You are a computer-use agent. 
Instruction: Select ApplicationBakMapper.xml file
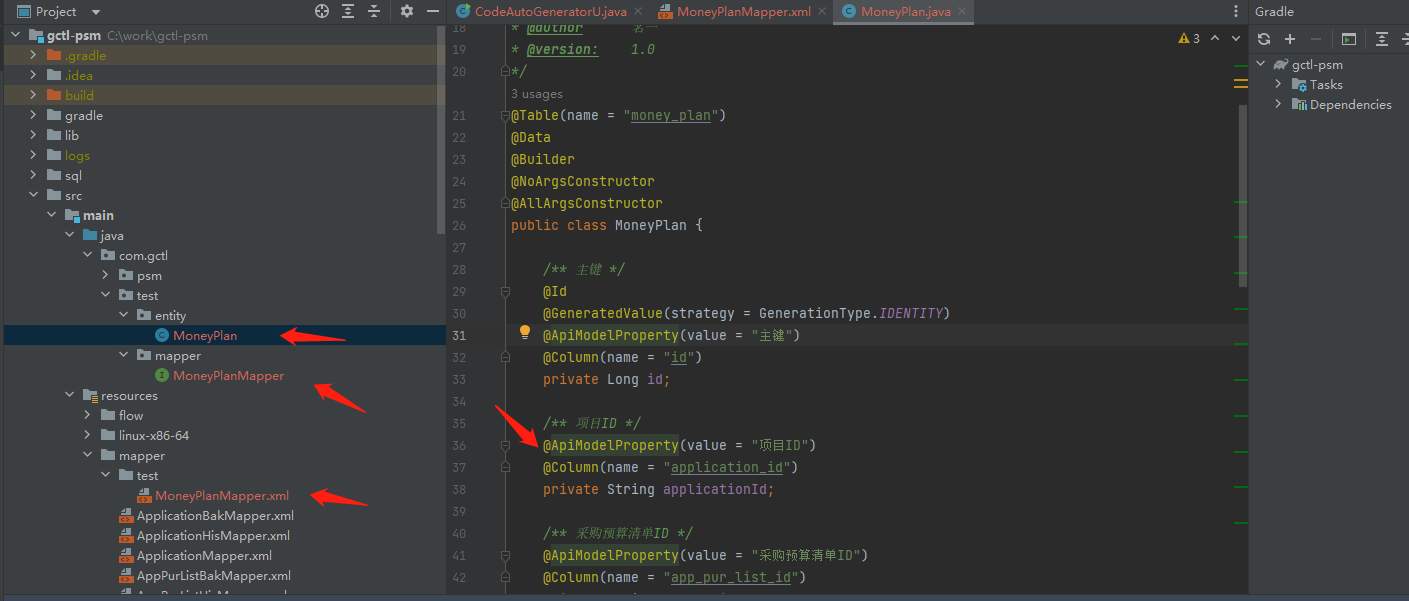[x=215, y=516]
